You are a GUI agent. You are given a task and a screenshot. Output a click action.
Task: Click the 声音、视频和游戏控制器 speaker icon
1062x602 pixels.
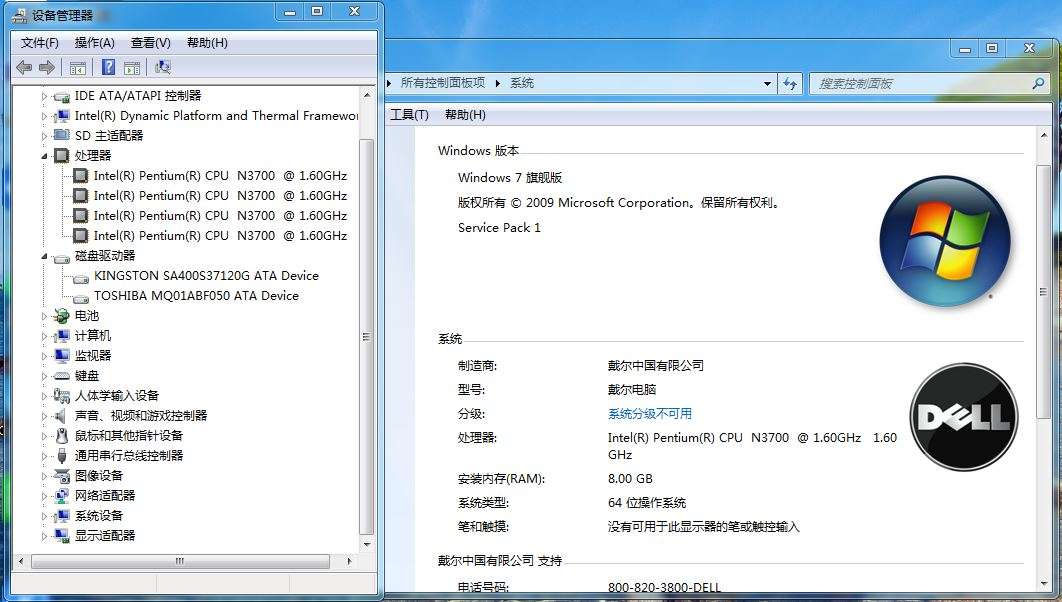[x=62, y=416]
